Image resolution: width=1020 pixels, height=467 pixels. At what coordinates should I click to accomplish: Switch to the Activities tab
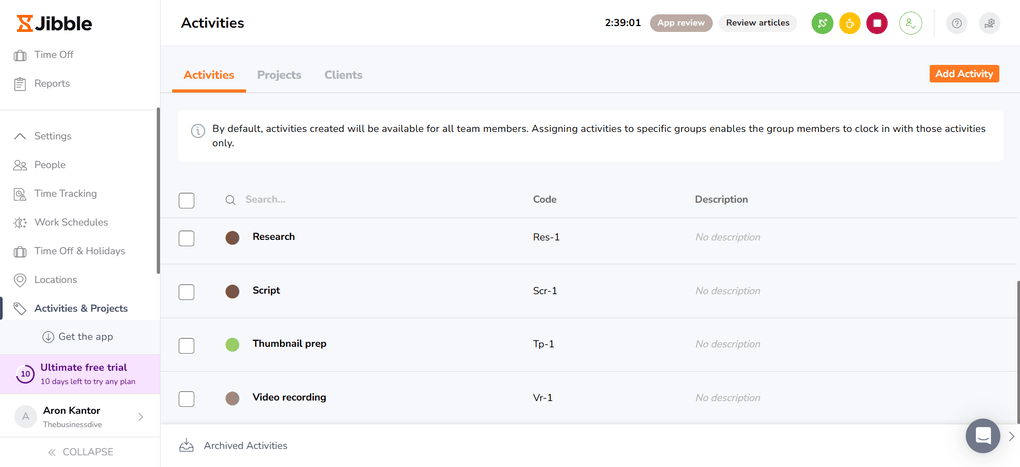tap(209, 75)
